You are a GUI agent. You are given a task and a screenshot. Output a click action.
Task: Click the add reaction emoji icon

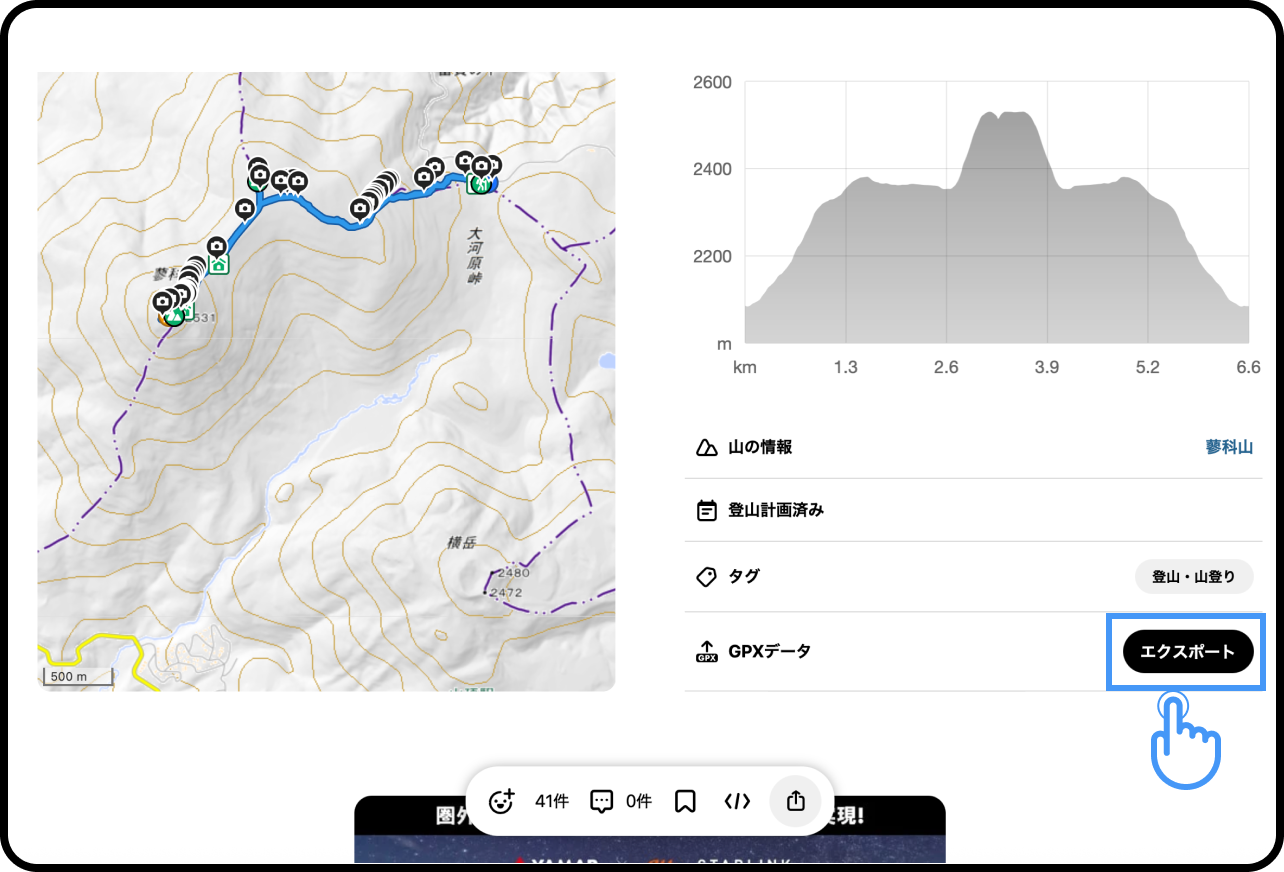(x=501, y=801)
